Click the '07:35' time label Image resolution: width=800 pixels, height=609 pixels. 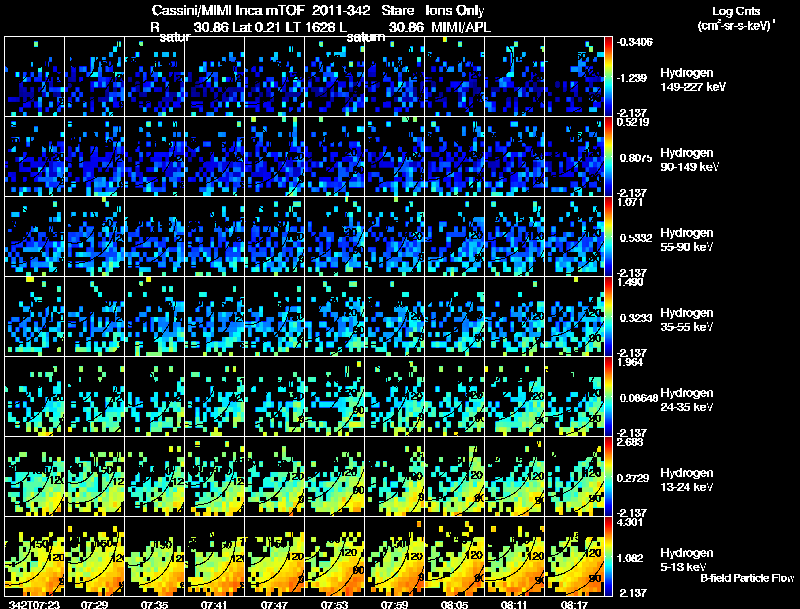(x=155, y=604)
